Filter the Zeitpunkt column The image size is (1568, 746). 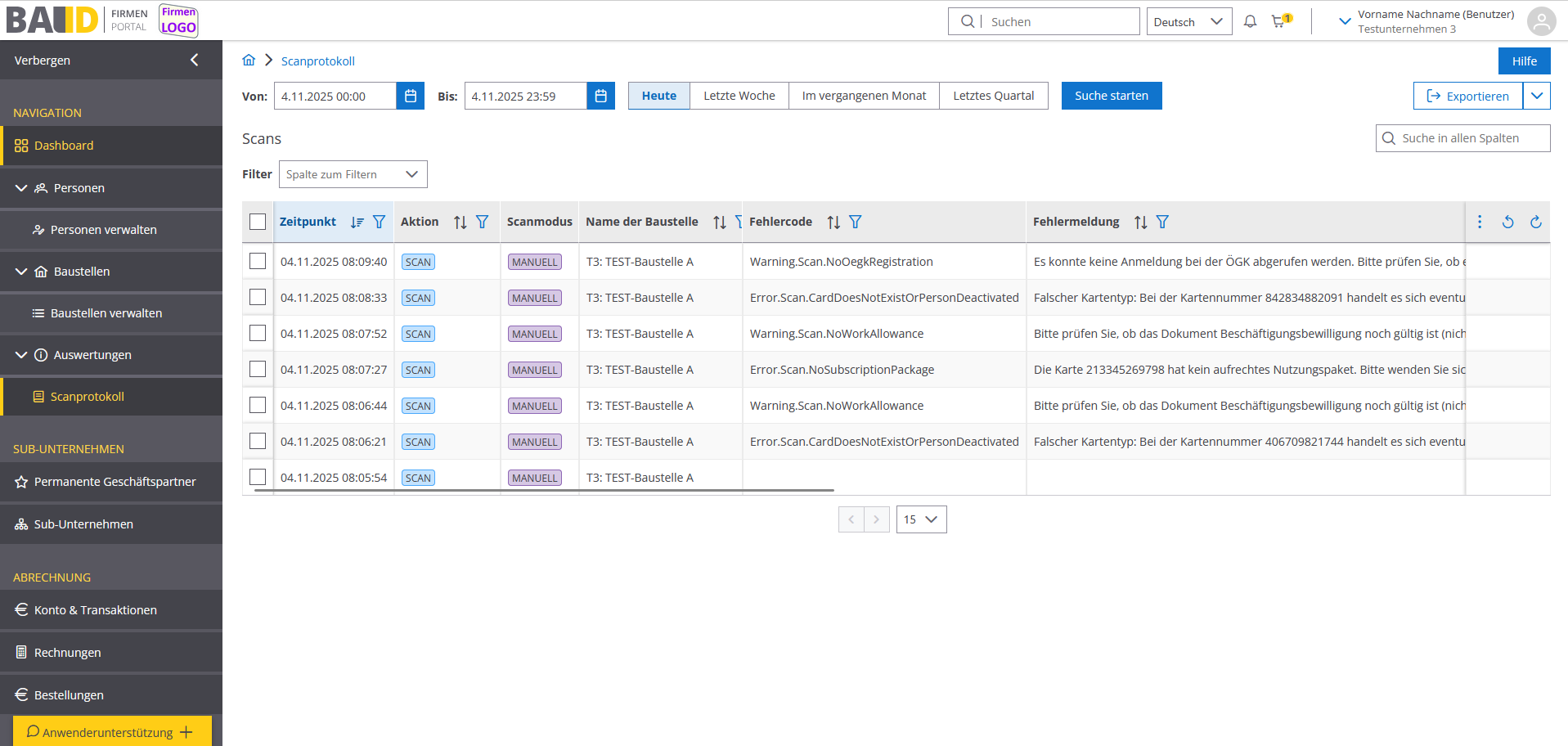point(379,222)
